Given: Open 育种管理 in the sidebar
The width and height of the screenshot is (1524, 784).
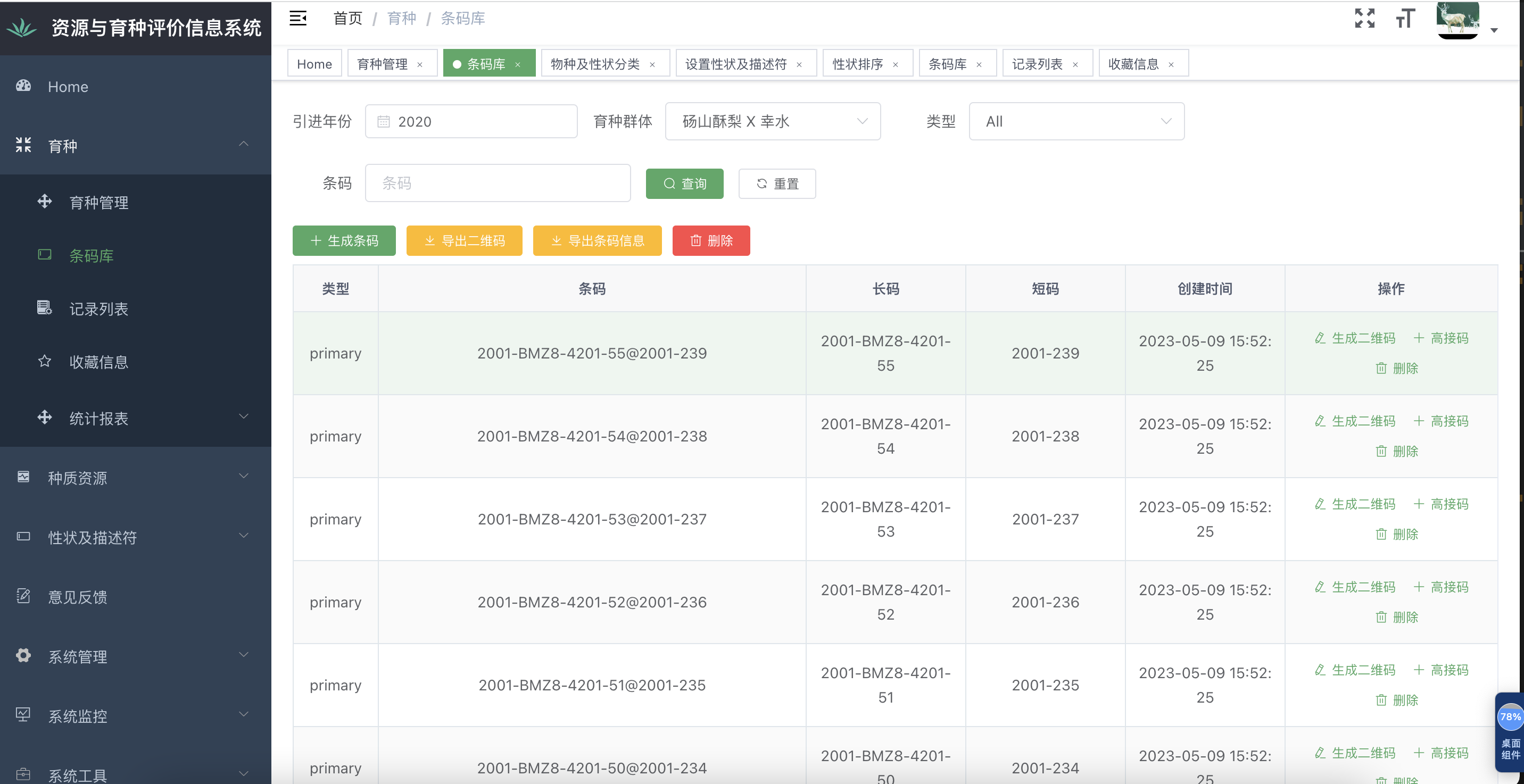Looking at the screenshot, I should click(x=136, y=202).
